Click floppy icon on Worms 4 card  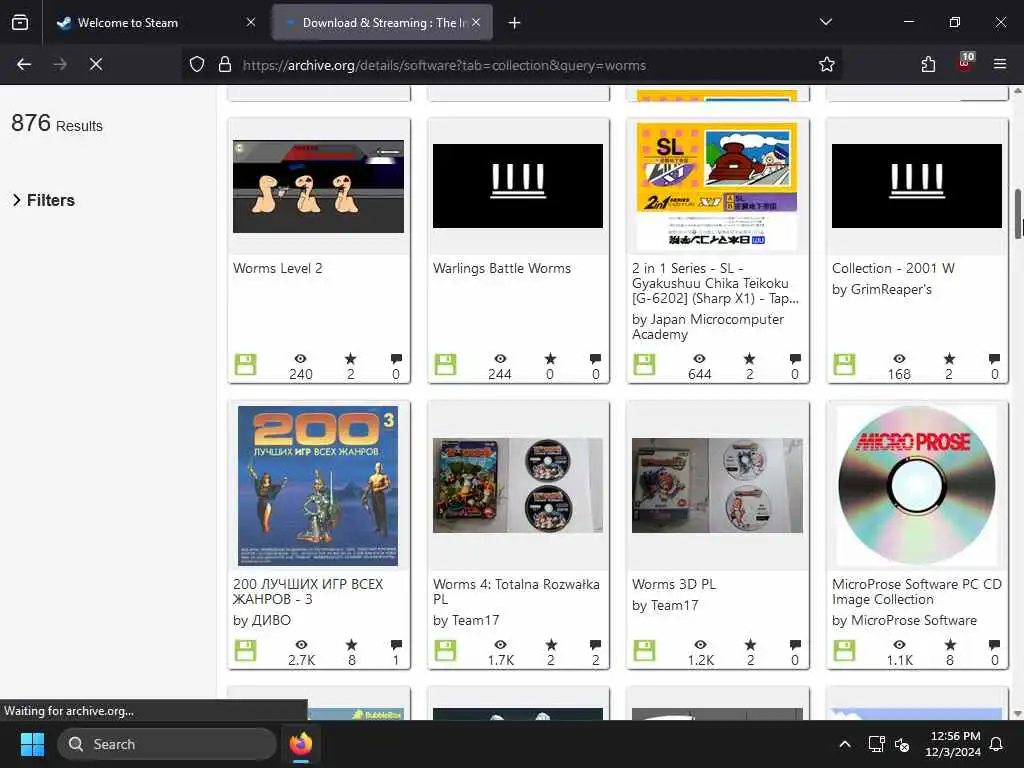[x=445, y=650]
